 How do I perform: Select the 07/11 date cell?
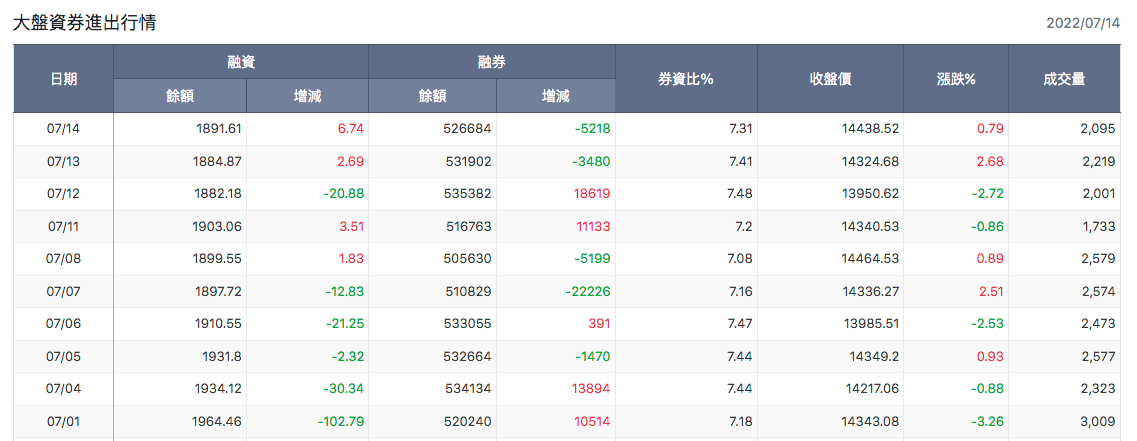pyautogui.click(x=63, y=226)
